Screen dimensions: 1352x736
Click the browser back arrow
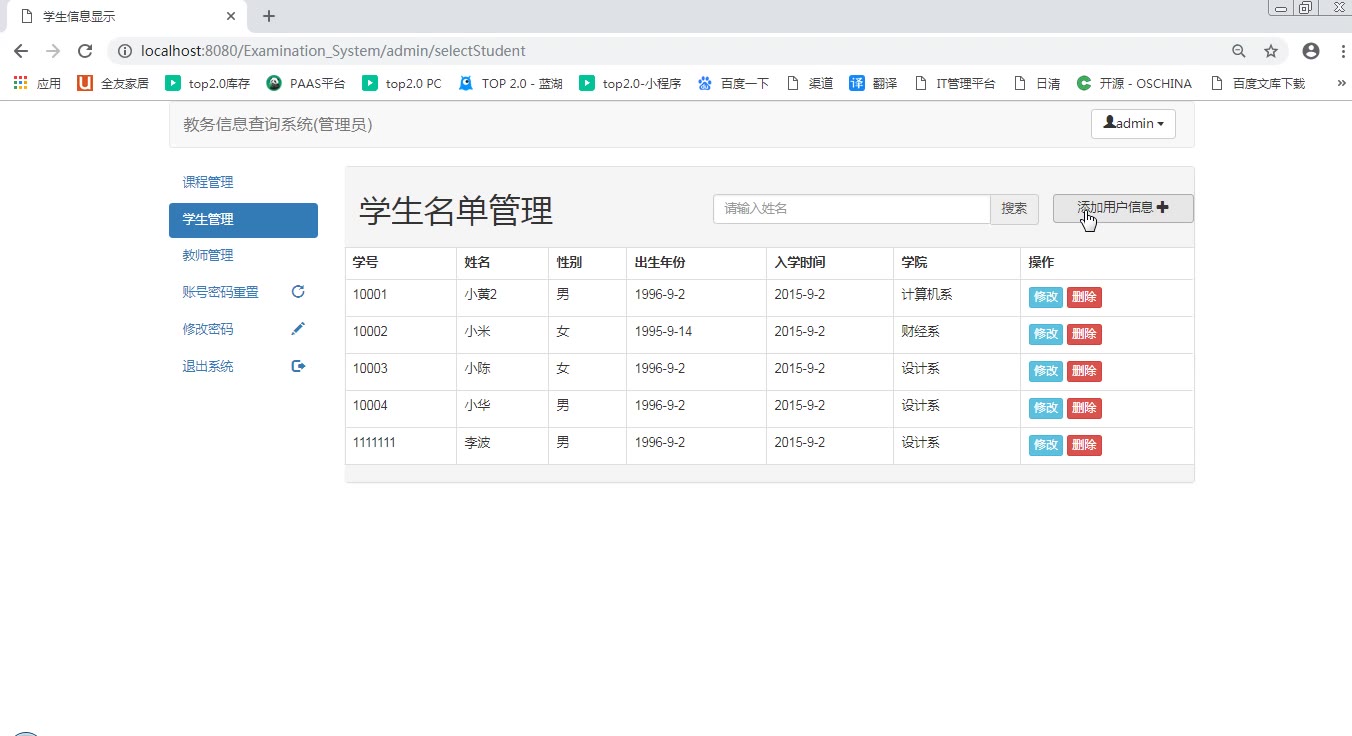21,51
